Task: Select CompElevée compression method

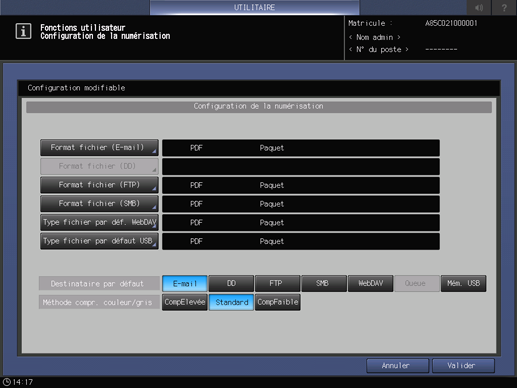Action: [185, 302]
